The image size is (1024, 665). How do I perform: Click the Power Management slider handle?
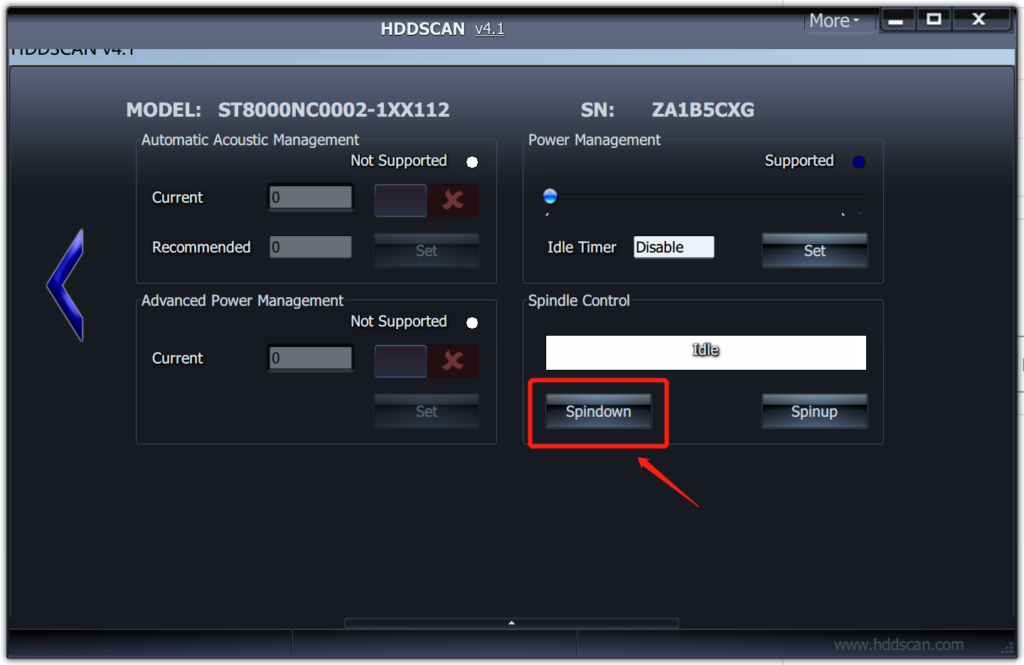point(550,196)
